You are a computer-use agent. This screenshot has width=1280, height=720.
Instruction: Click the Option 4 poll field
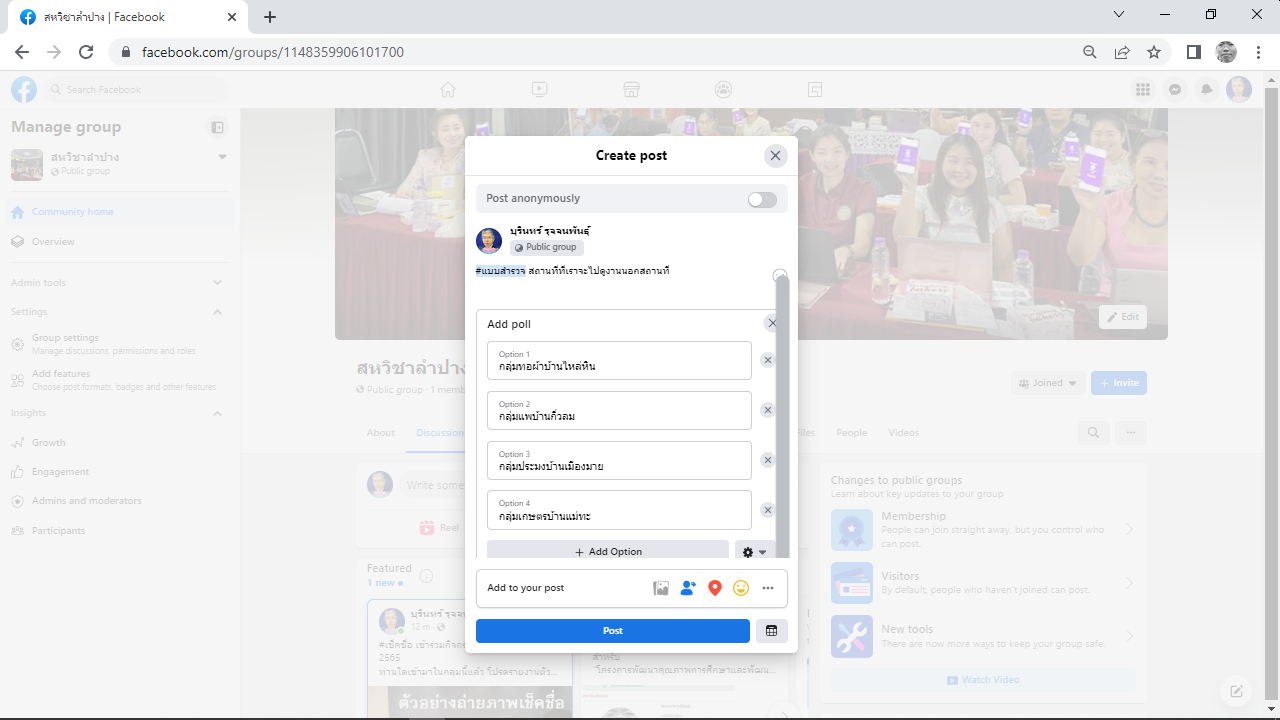[x=619, y=510]
